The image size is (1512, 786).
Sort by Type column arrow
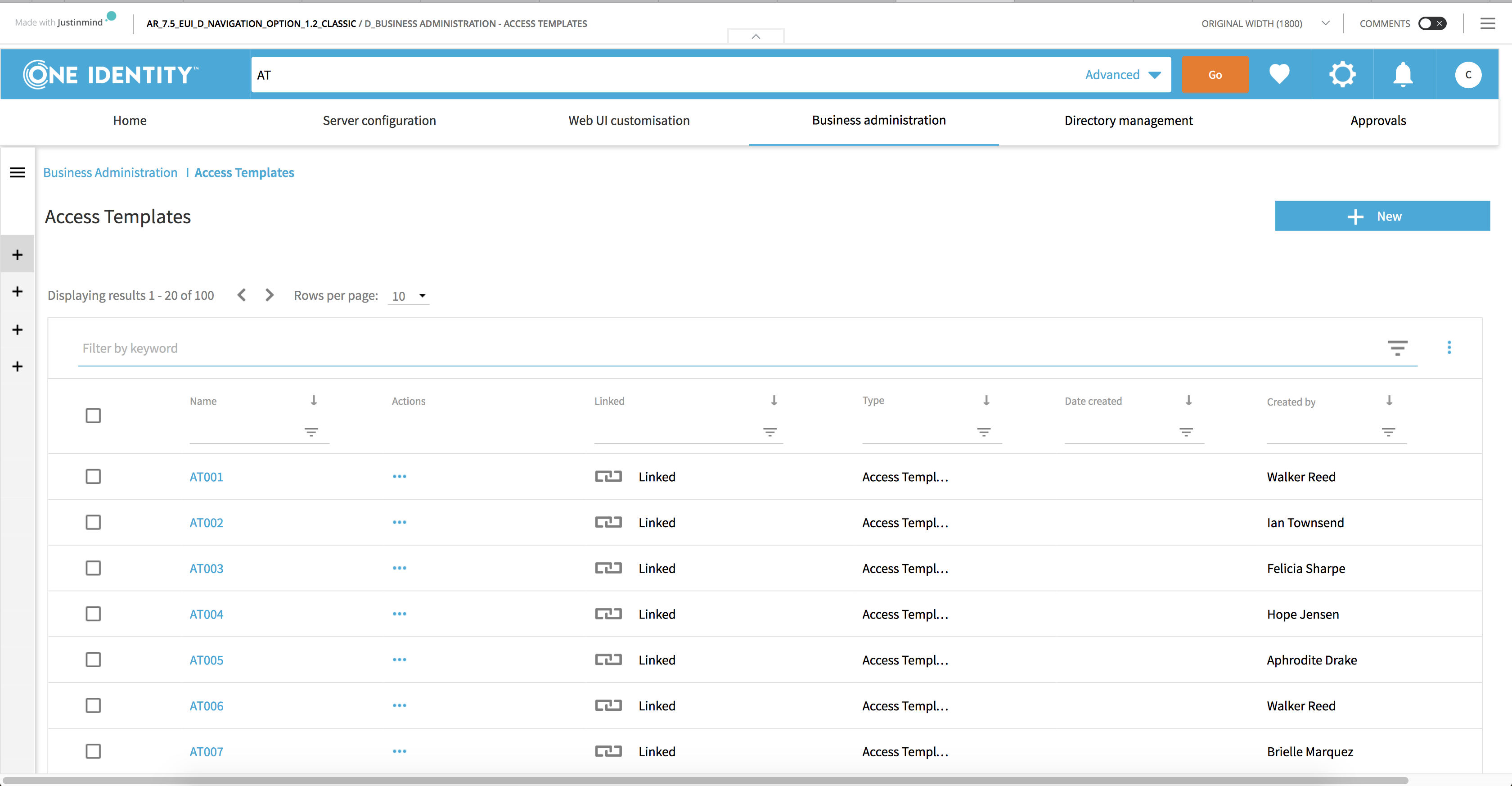click(986, 400)
